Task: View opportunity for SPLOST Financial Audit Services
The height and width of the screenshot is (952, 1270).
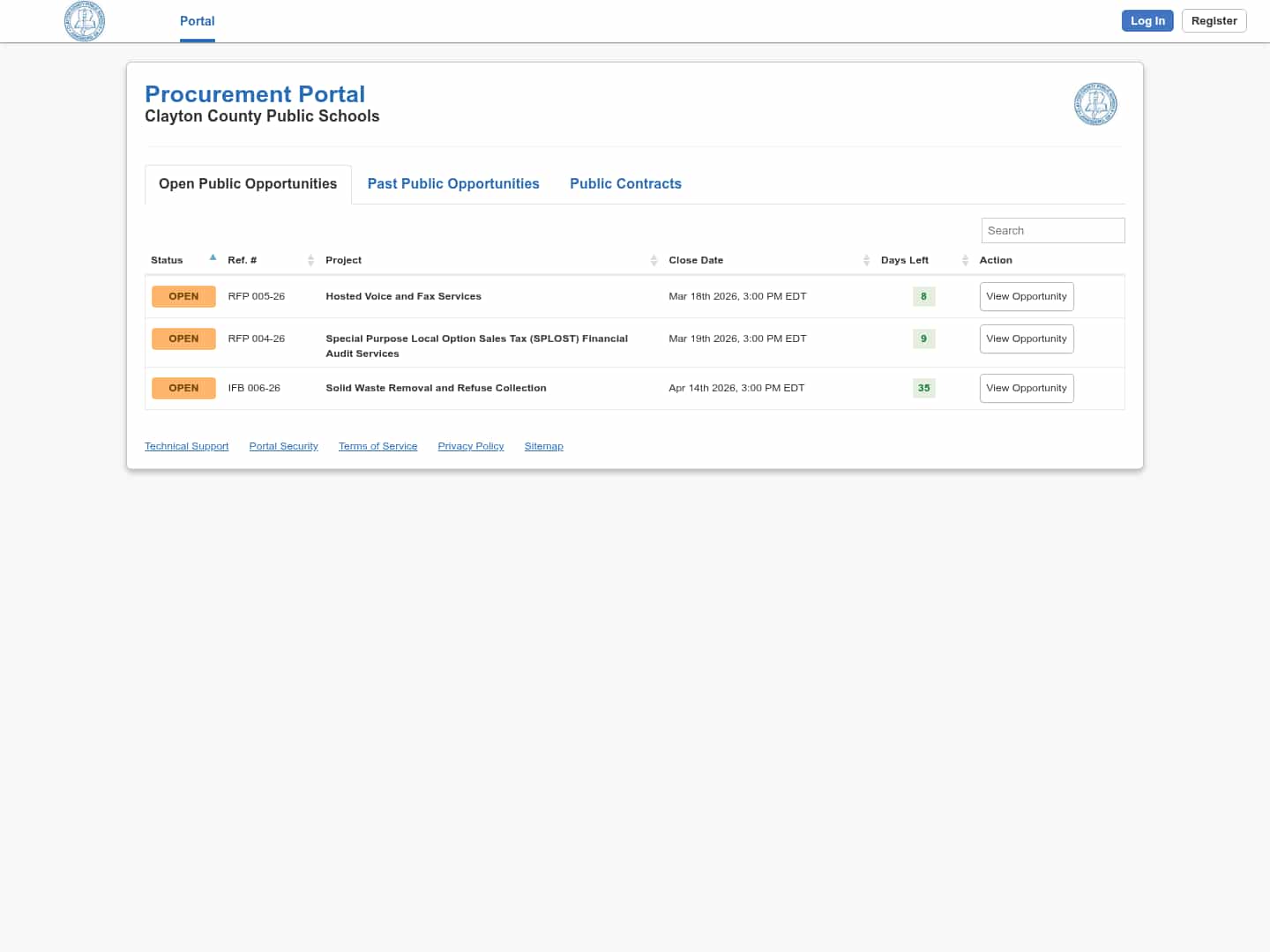Action: (x=1027, y=338)
